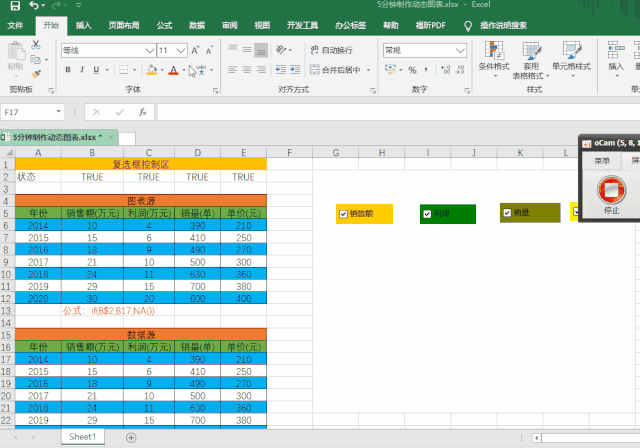Decrease the indent
Screen dimensions: 640x448
(280, 70)
